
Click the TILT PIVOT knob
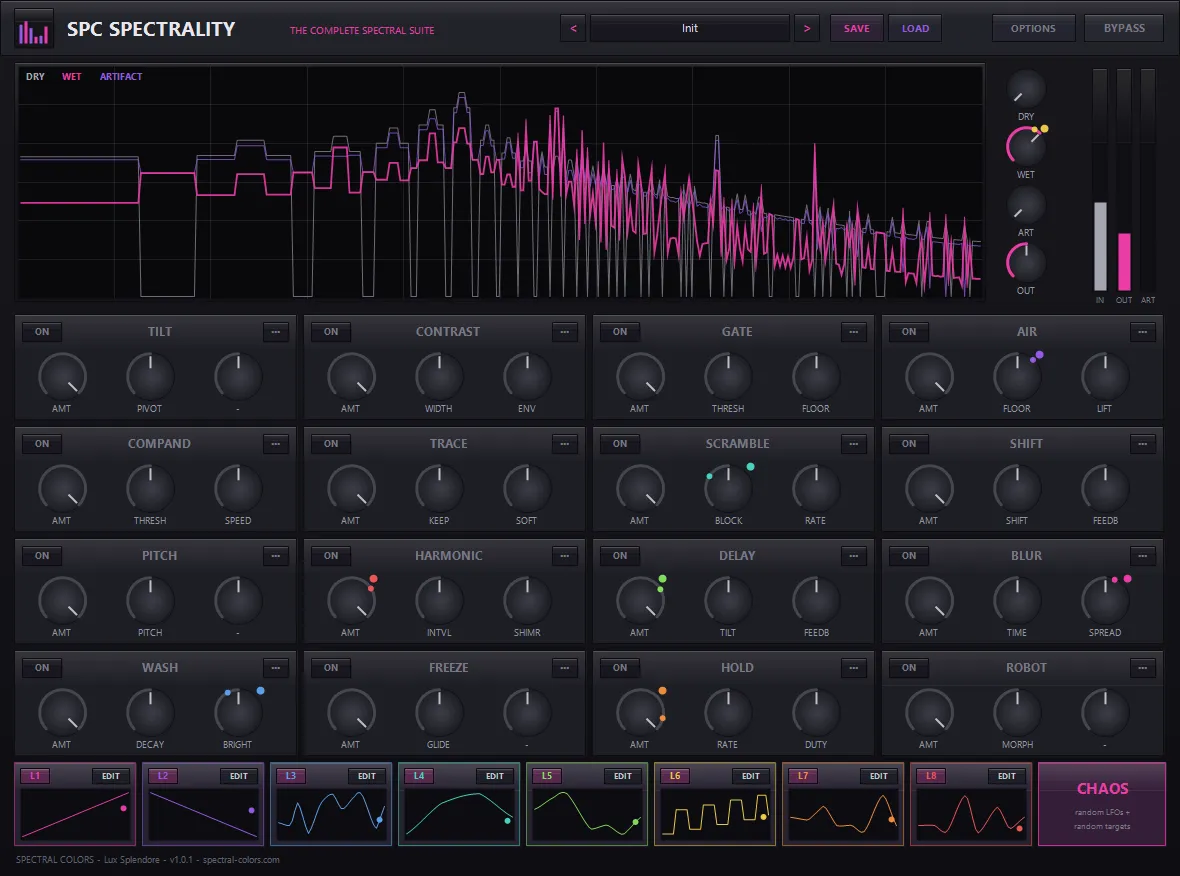click(151, 376)
